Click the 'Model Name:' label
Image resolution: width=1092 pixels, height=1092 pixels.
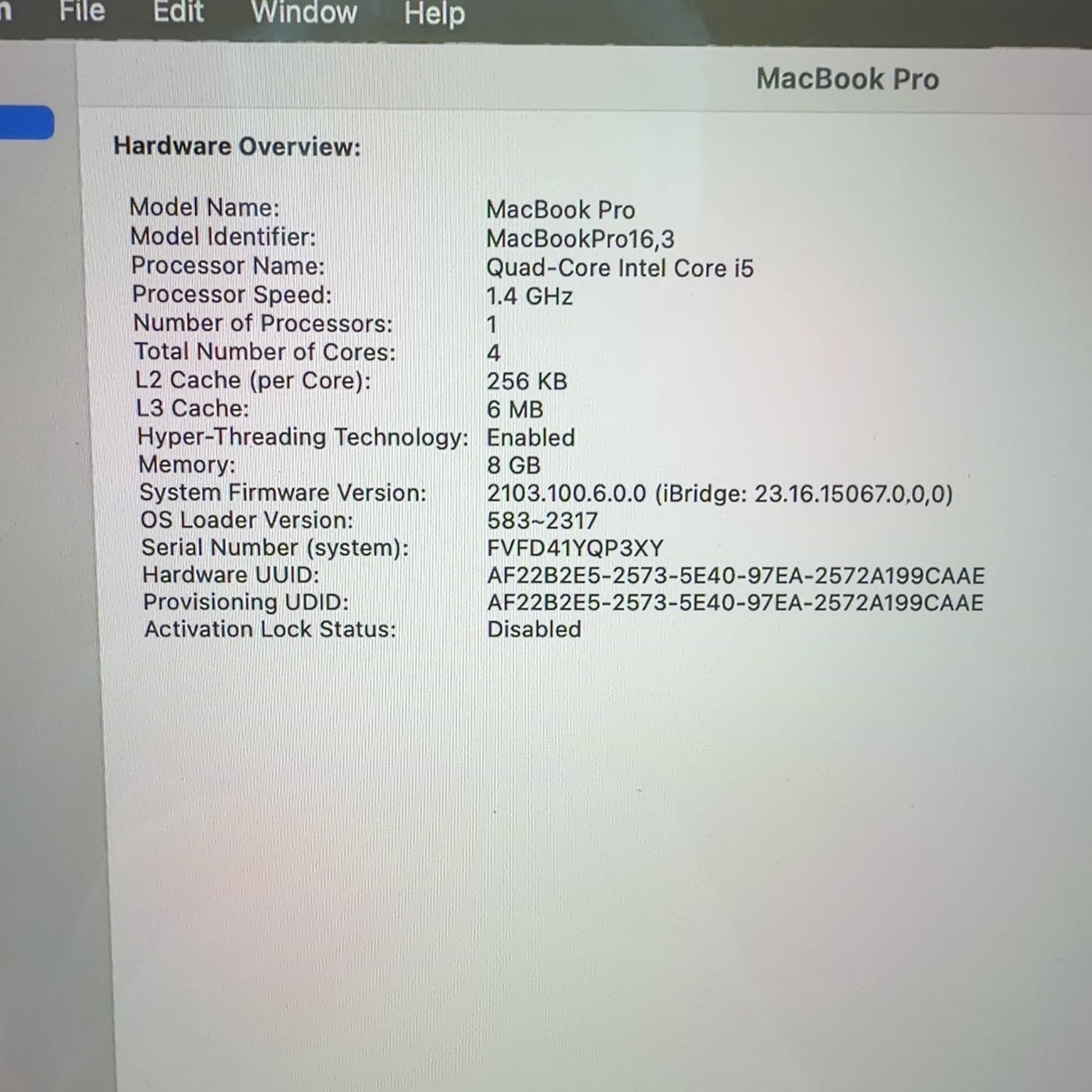(x=205, y=207)
